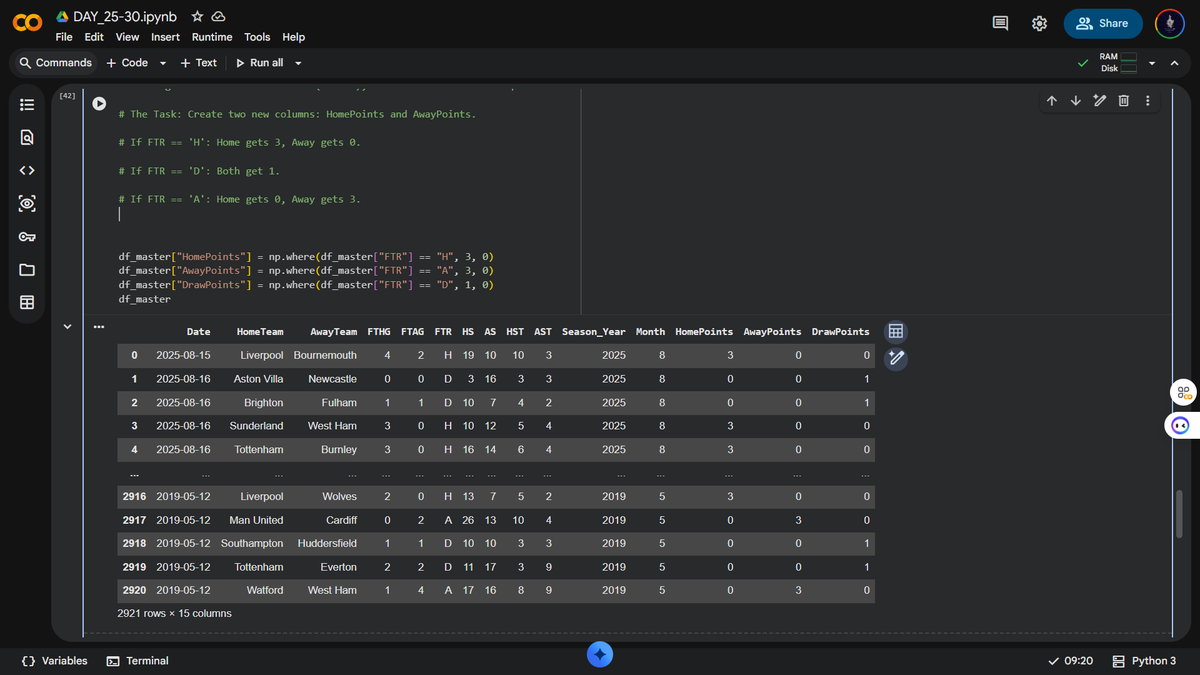1200x675 pixels.
Task: Open the Commands search
Action: pos(56,63)
